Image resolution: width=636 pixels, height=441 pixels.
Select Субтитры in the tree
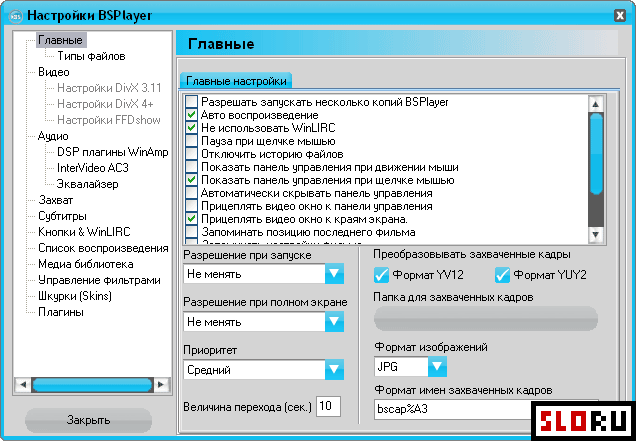tap(62, 216)
